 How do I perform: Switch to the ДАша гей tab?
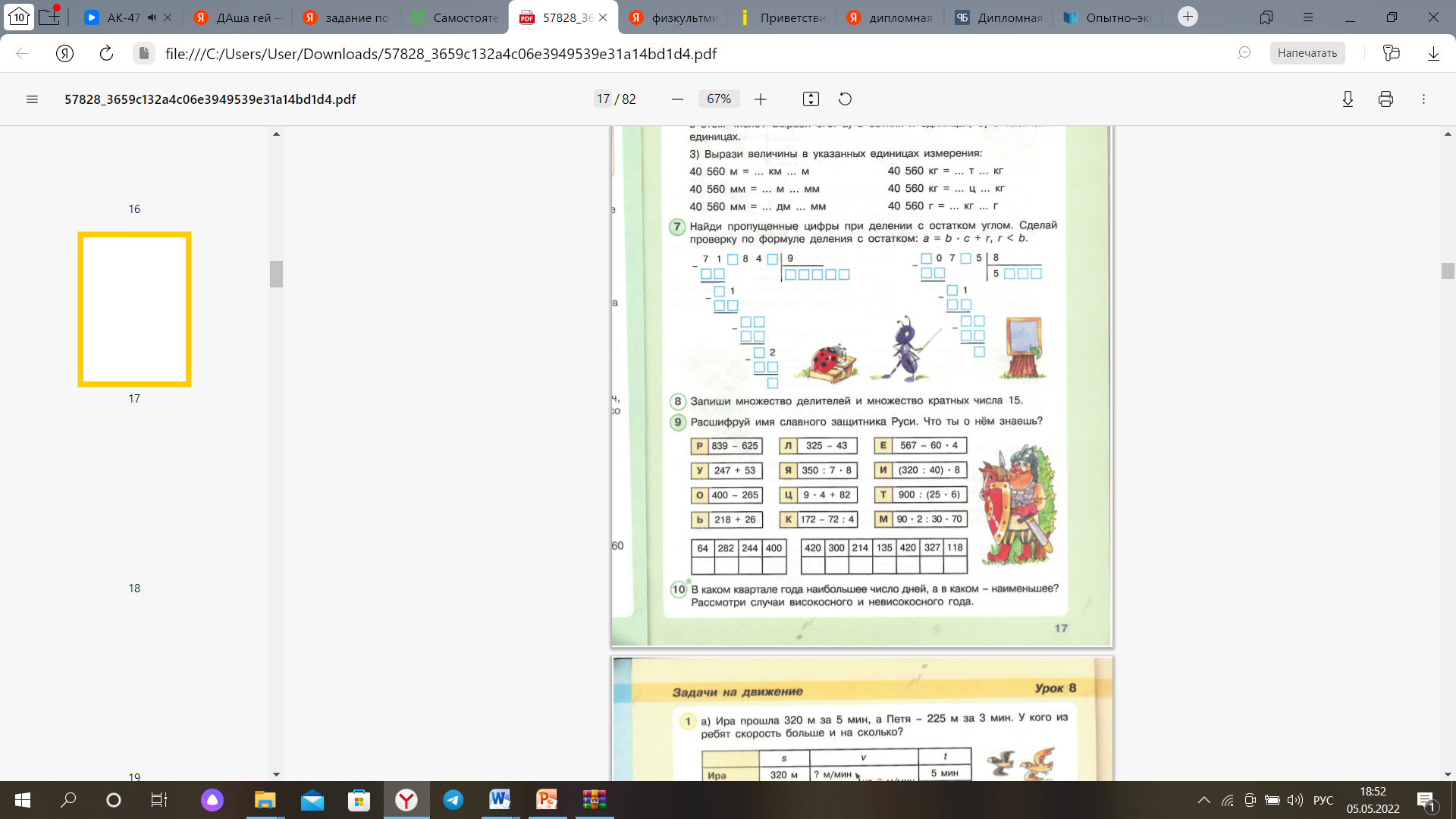coord(238,17)
